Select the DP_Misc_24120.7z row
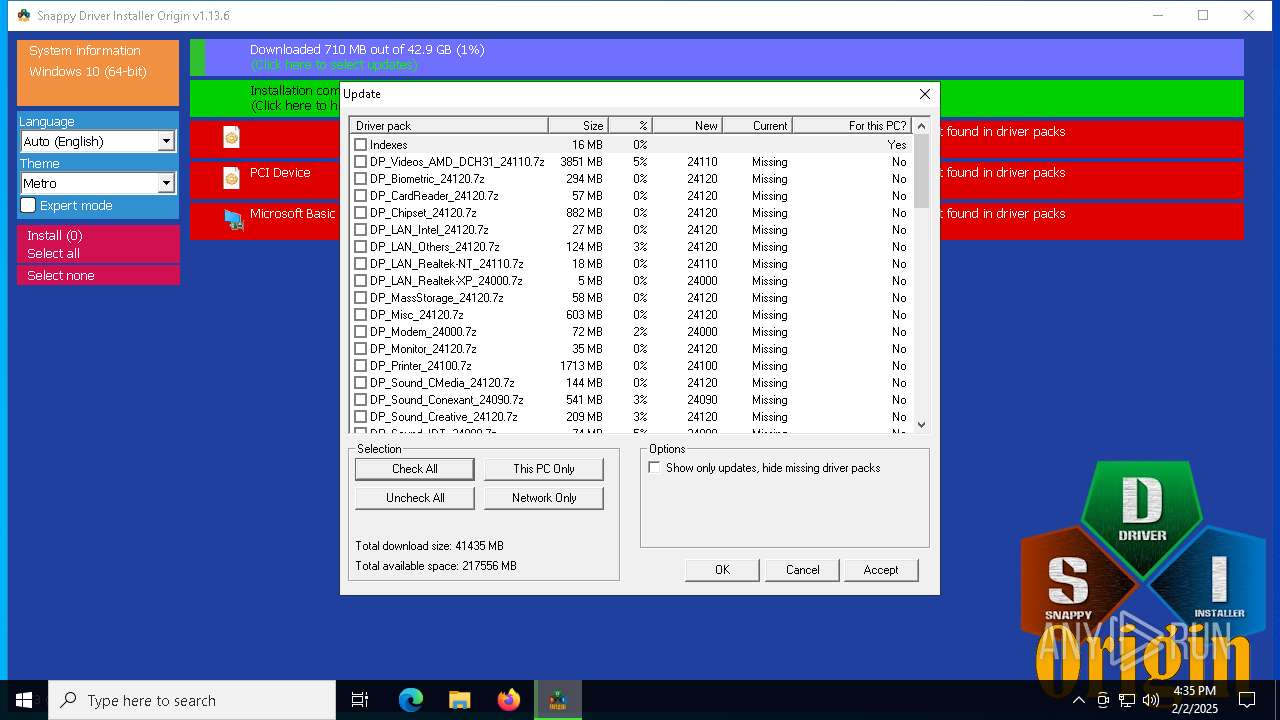 click(631, 315)
